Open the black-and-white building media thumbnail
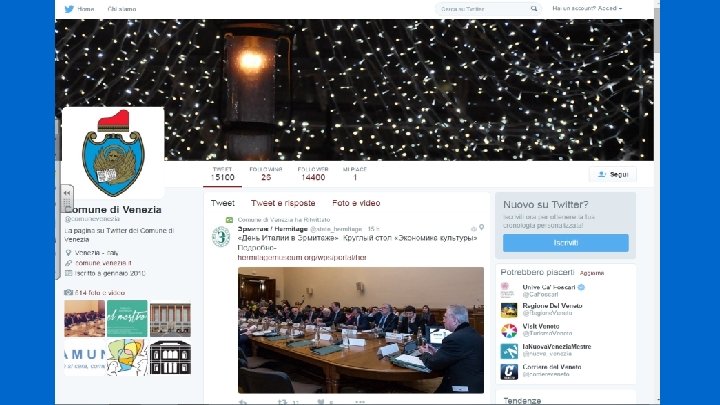 click(170, 357)
